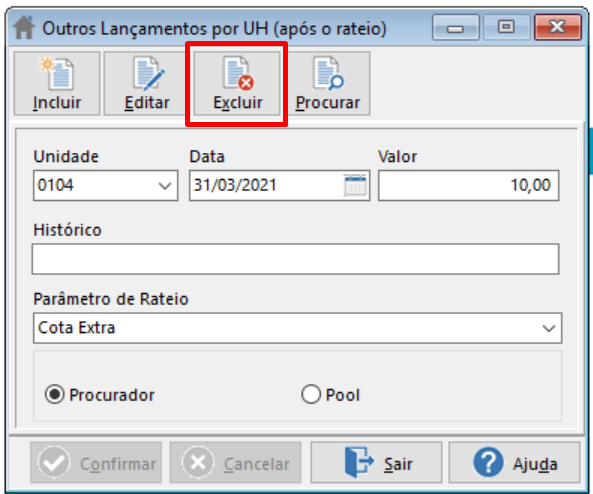Close the Outros Lançamentos window

pos(558,27)
